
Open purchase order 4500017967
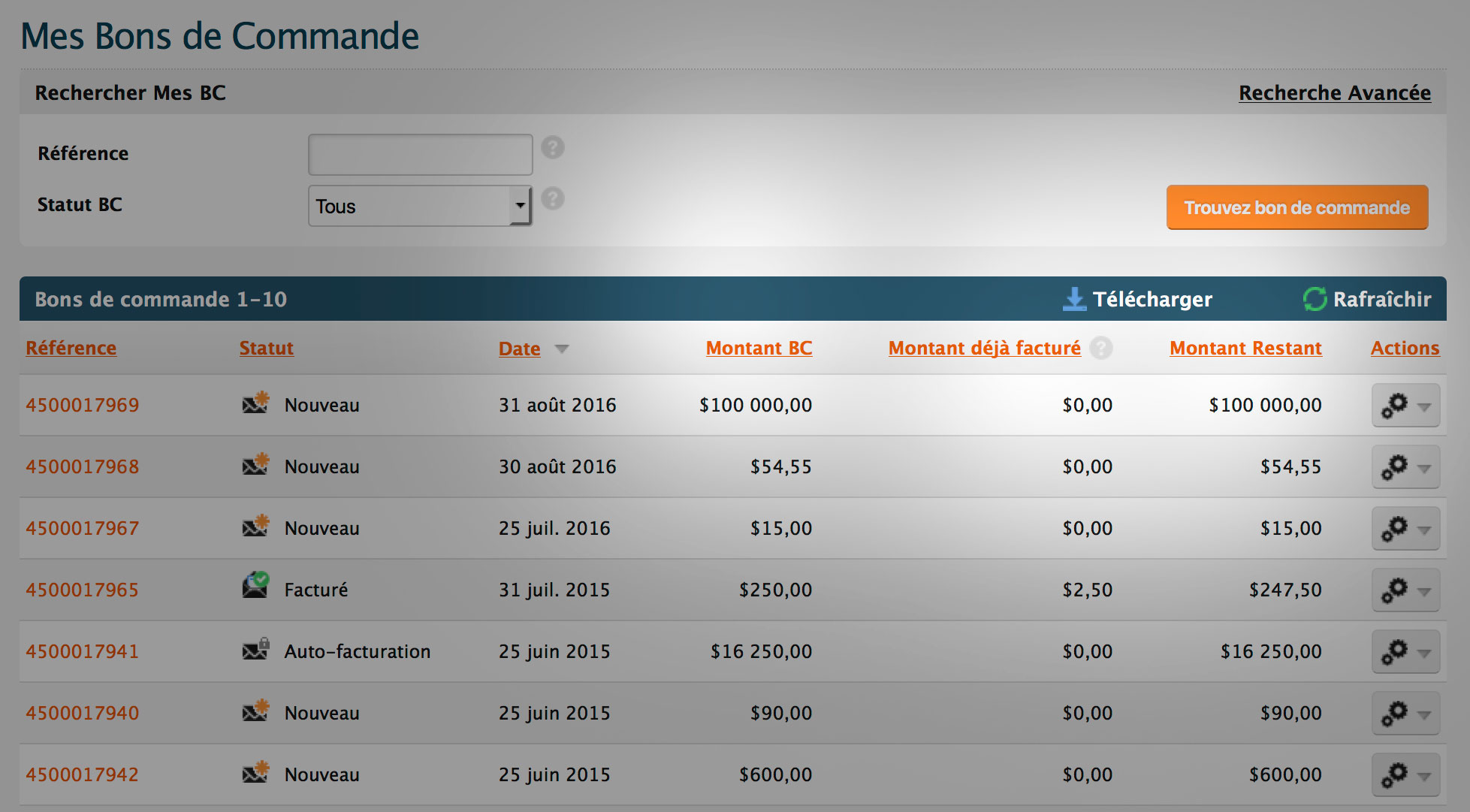click(83, 528)
